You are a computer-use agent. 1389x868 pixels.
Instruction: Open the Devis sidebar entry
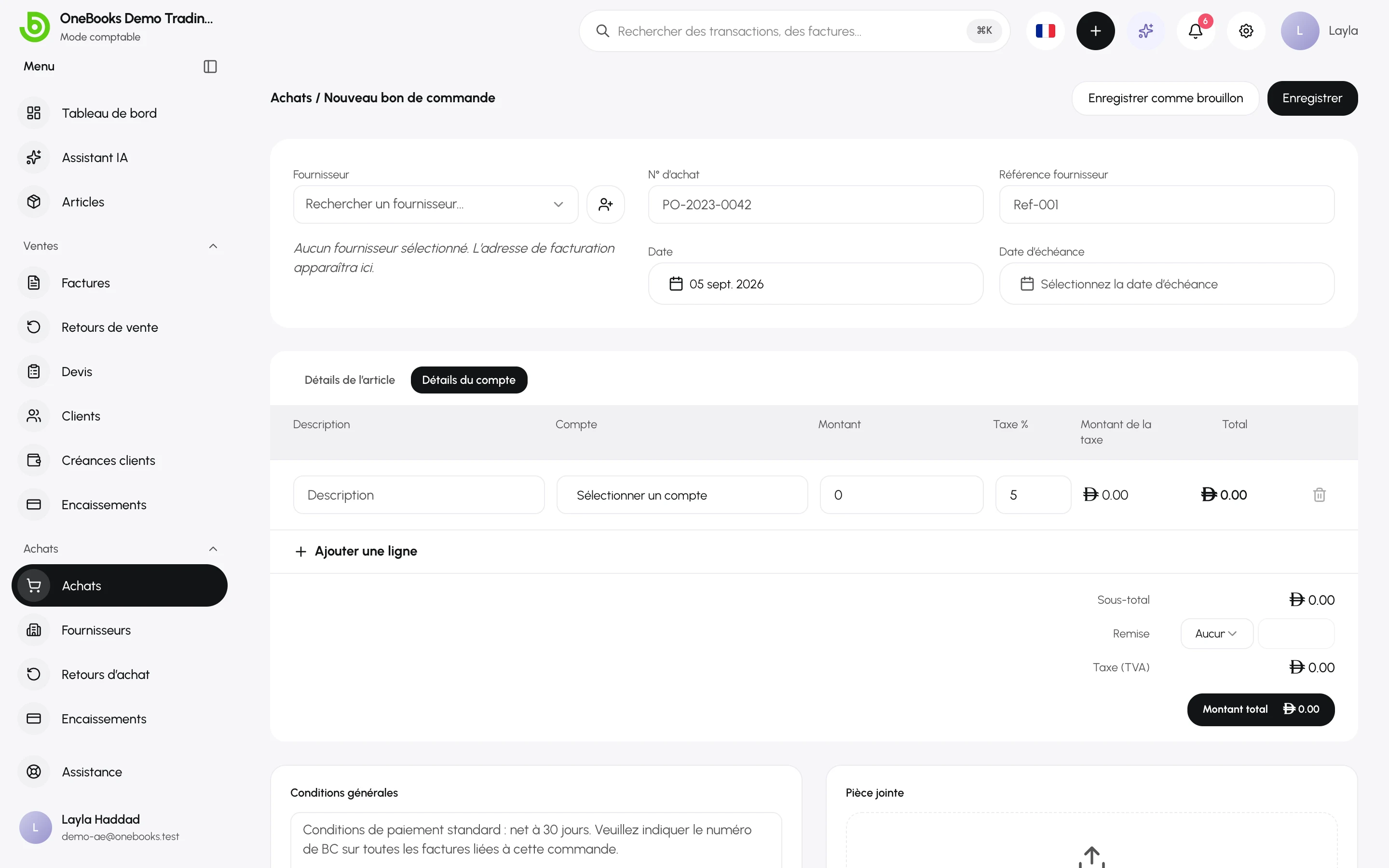120,371
